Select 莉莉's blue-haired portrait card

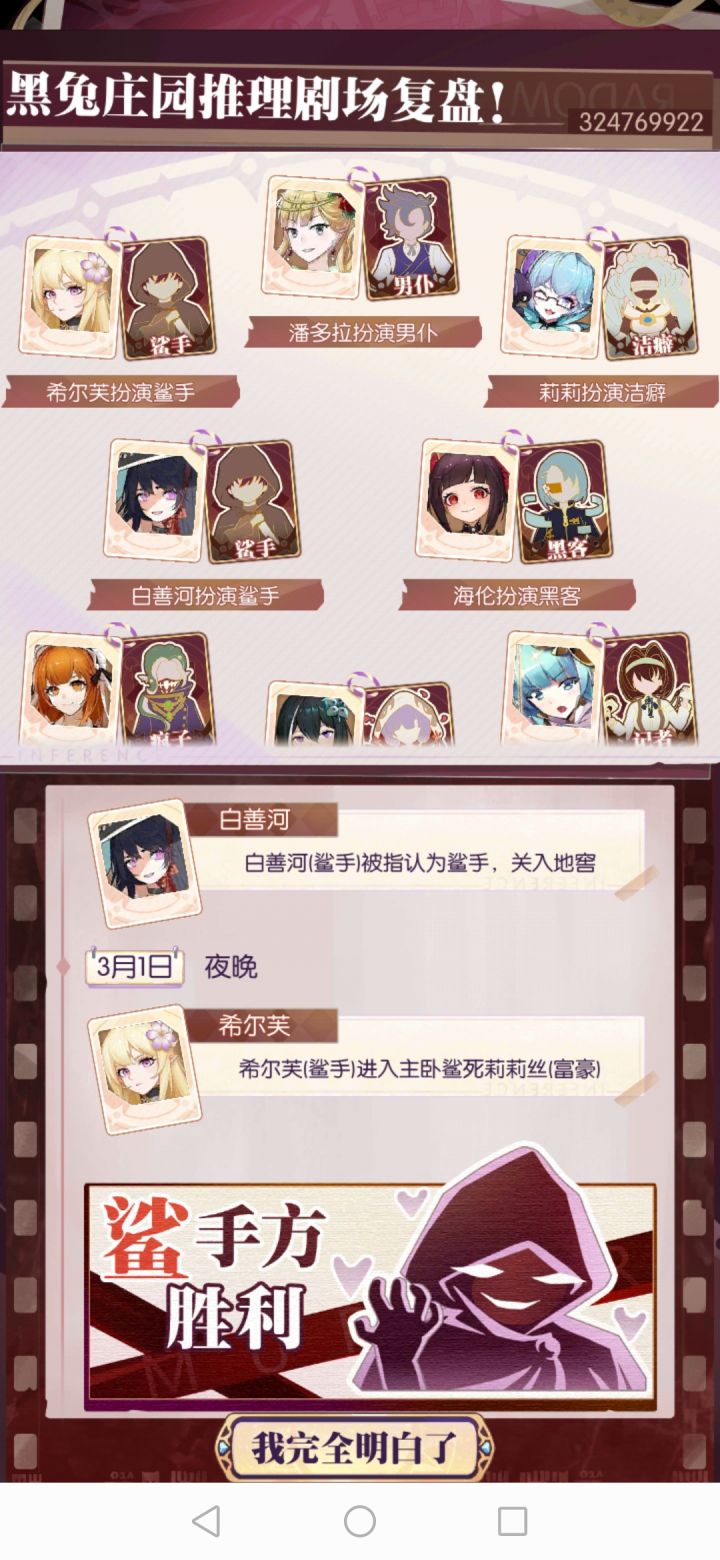(552, 296)
